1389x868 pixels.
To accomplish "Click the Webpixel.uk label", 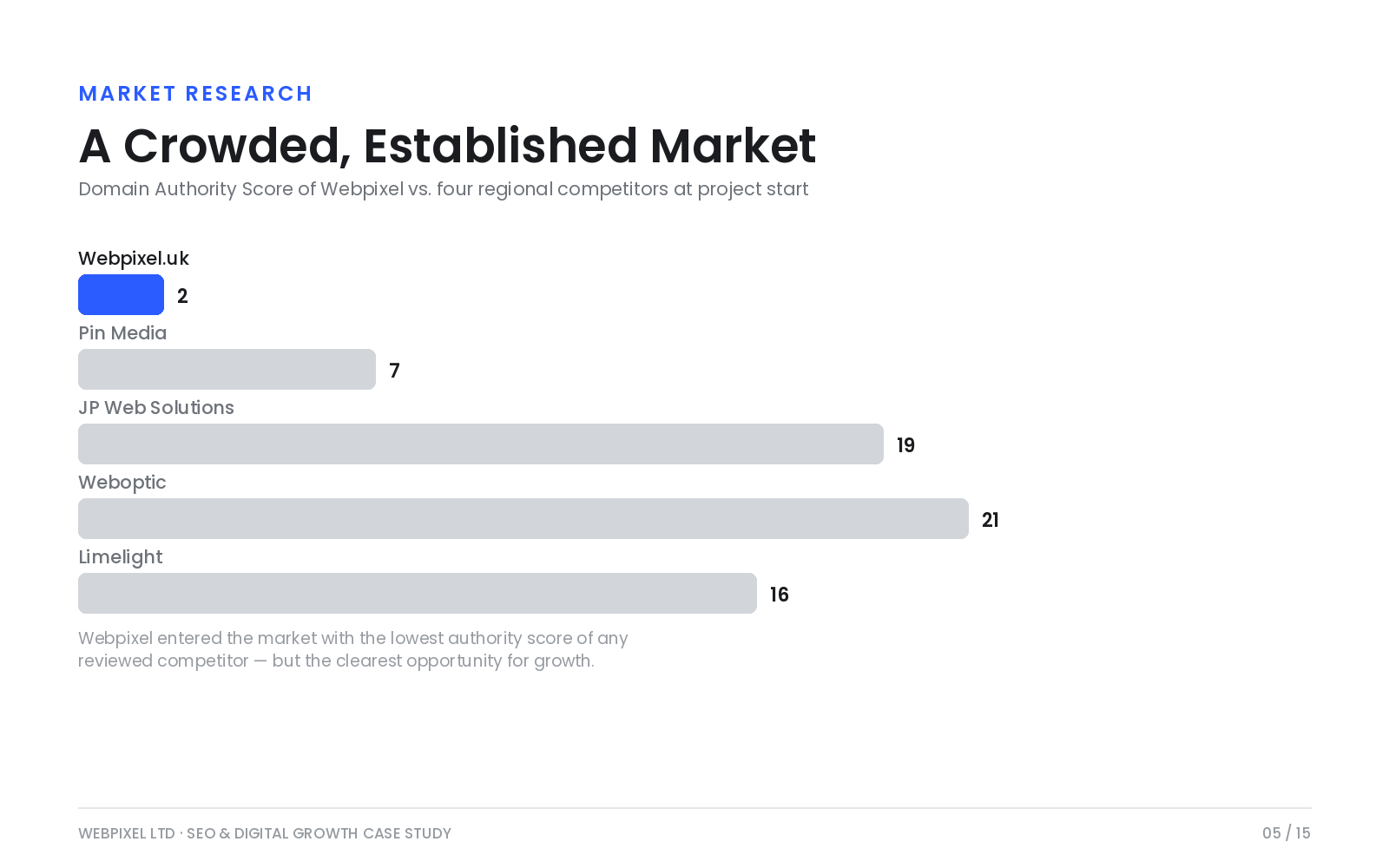I will pyautogui.click(x=134, y=259).
